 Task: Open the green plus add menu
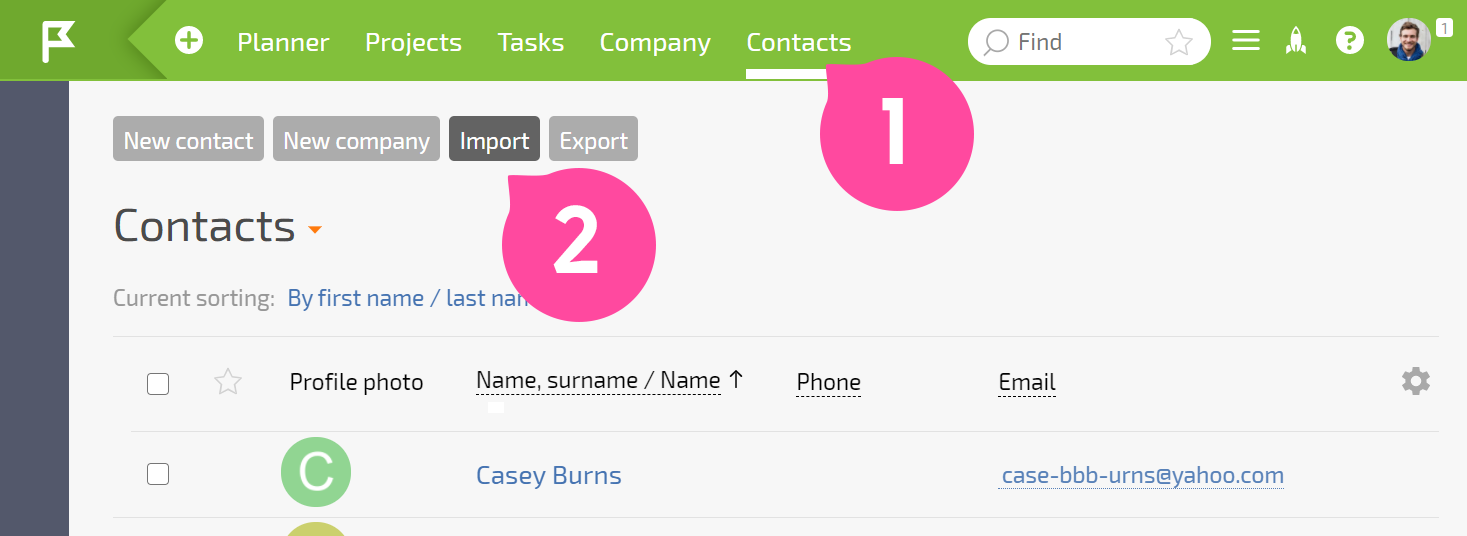point(189,41)
